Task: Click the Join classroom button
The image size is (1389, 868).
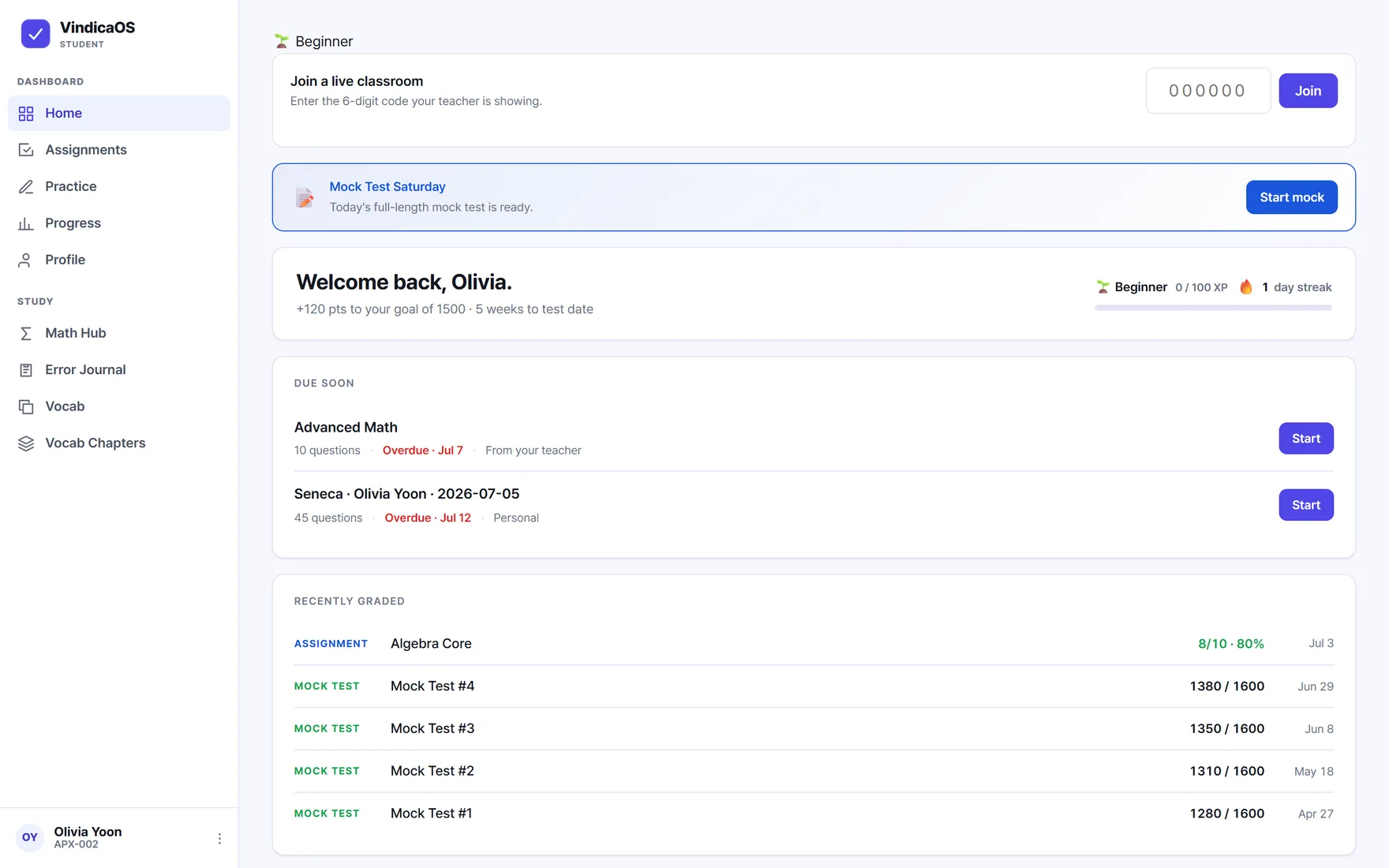Action: [1308, 91]
